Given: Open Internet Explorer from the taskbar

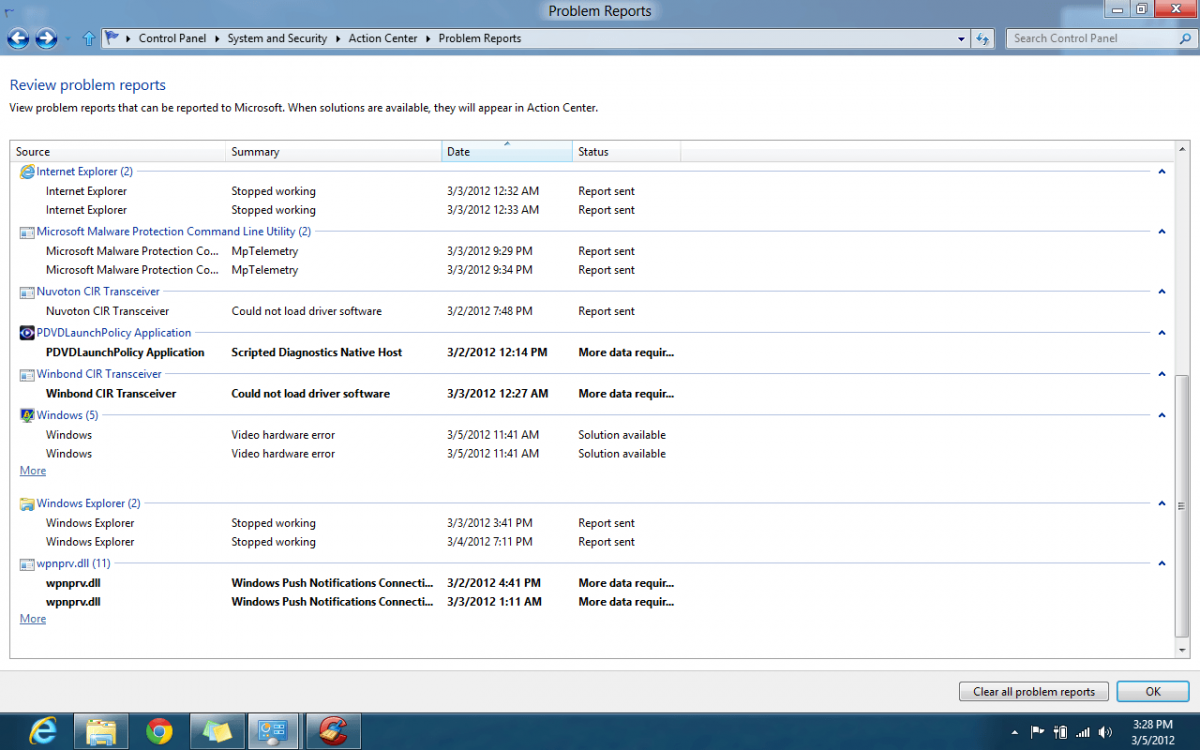Looking at the screenshot, I should pyautogui.click(x=42, y=732).
